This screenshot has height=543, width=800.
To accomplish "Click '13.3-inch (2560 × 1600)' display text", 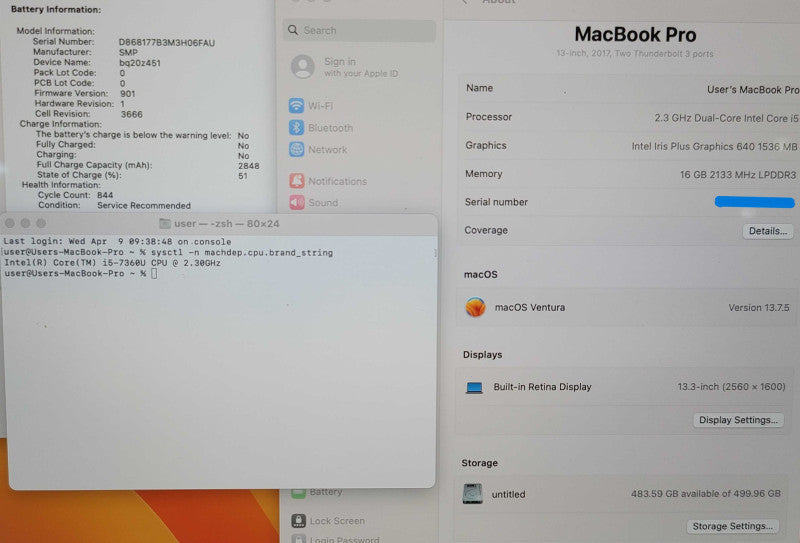I will pos(731,387).
